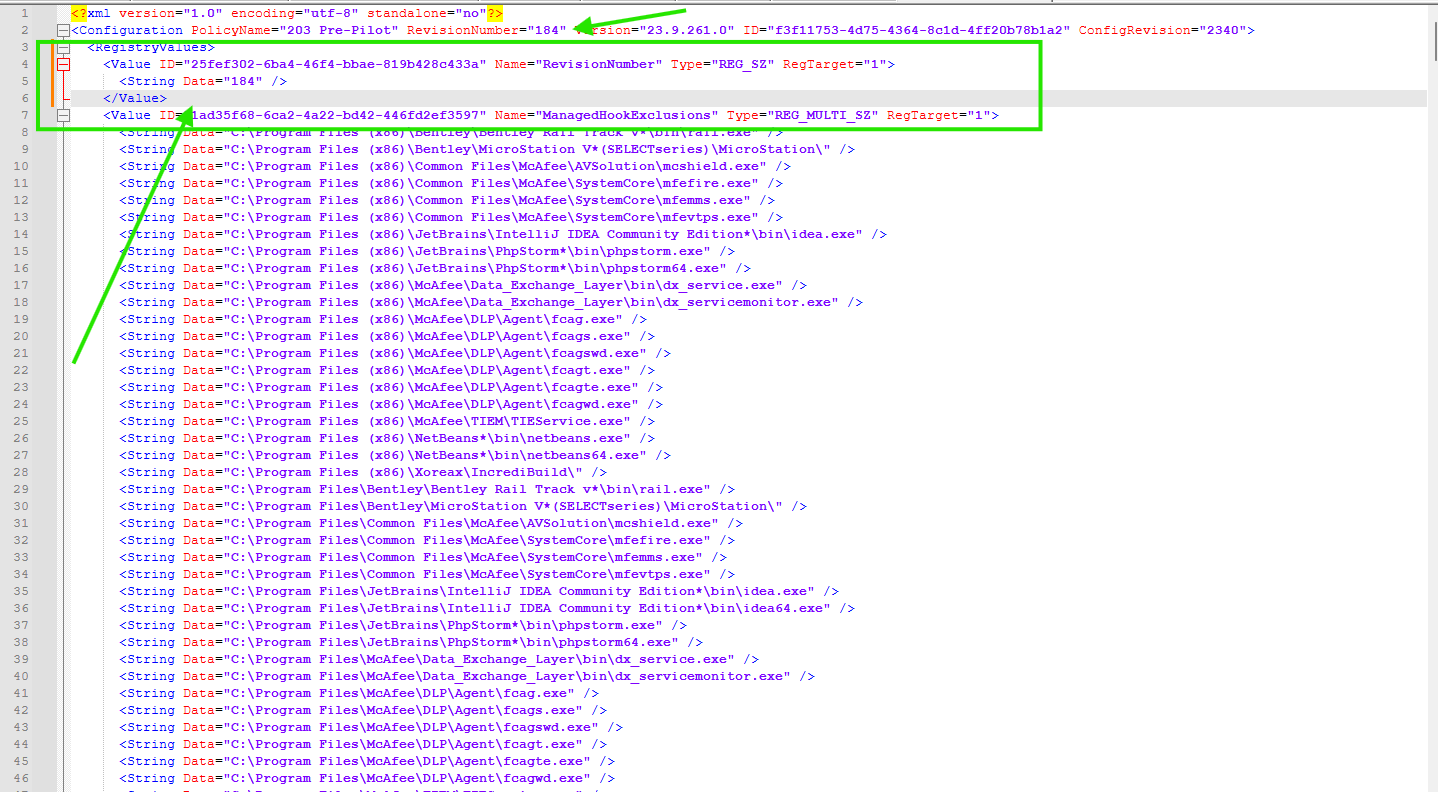Click line 18 x86 dx_servicemonitor.exe path
Screen dimensions: 1438x792
pos(531,302)
